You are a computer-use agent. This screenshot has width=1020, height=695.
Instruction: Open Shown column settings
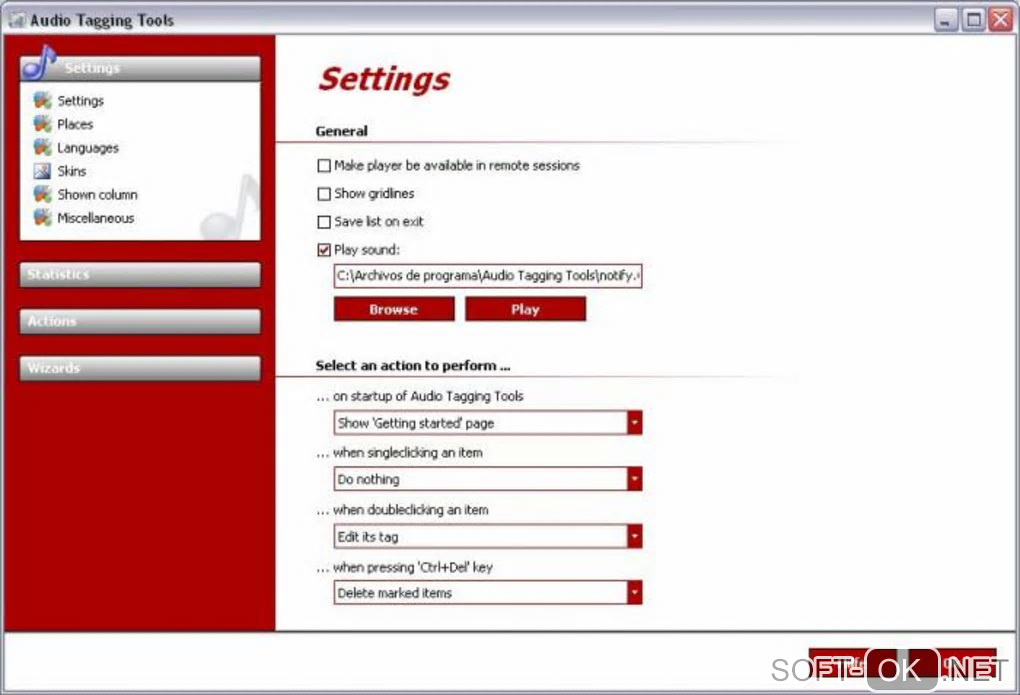pyautogui.click(x=98, y=195)
